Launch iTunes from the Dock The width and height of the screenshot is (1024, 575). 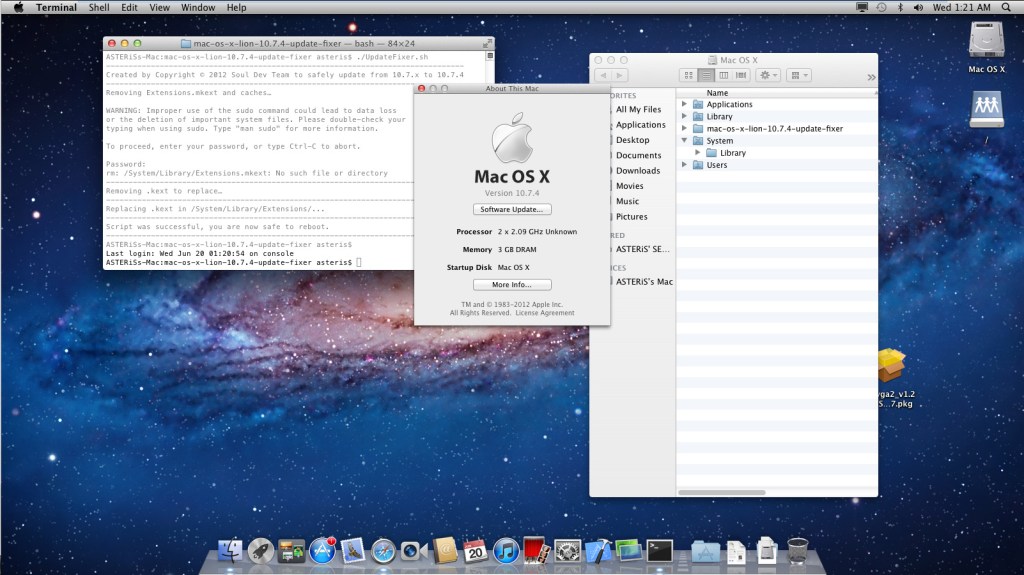505,551
